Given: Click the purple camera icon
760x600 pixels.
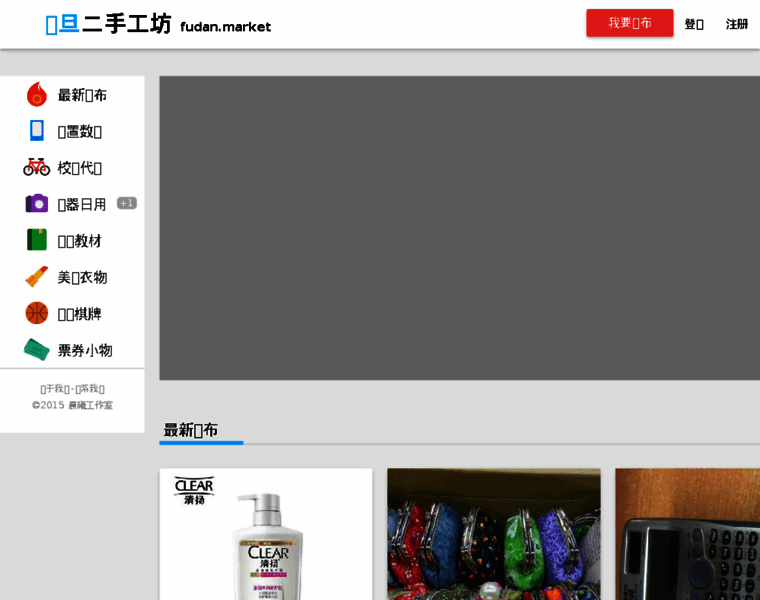Looking at the screenshot, I should 37,204.
